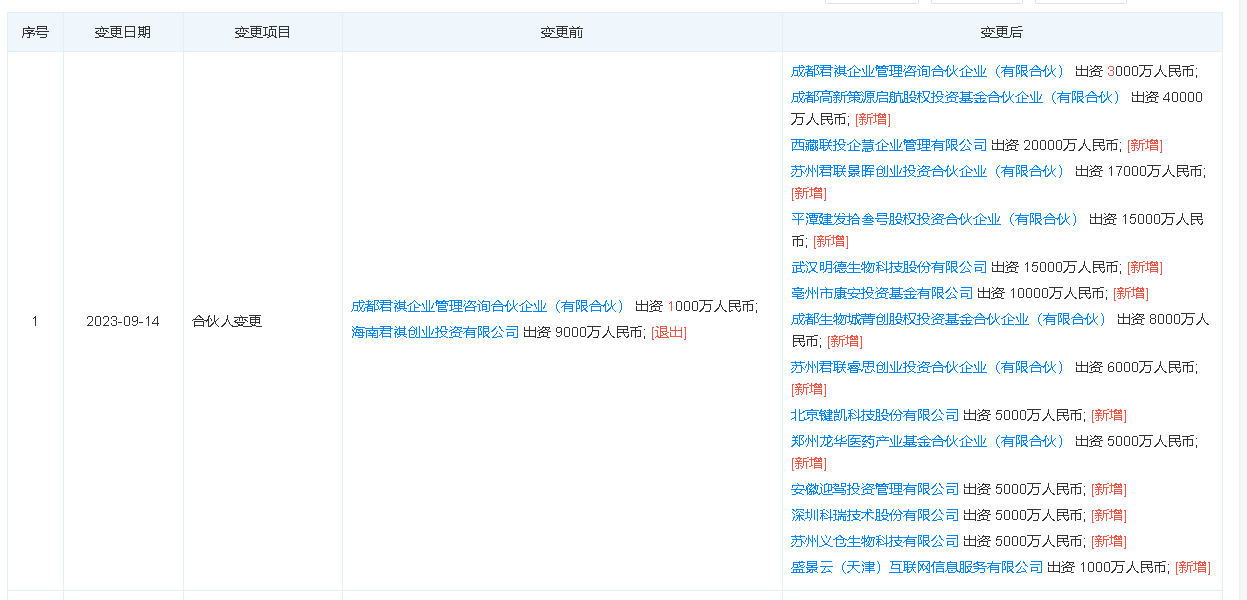Screen dimensions: 1247x600
Task: Click the 变更后 column header
Action: pos(1002,33)
